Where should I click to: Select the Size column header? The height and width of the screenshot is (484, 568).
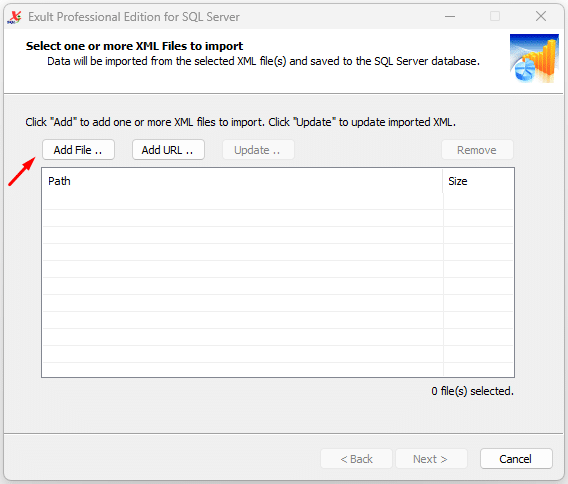[478, 181]
